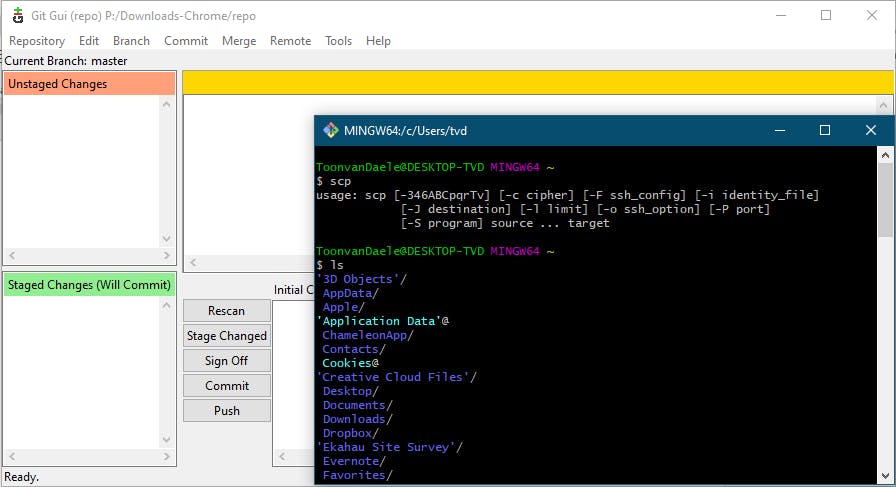Click the 'Ready.' status bar text
The height and width of the screenshot is (487, 896).
point(21,477)
